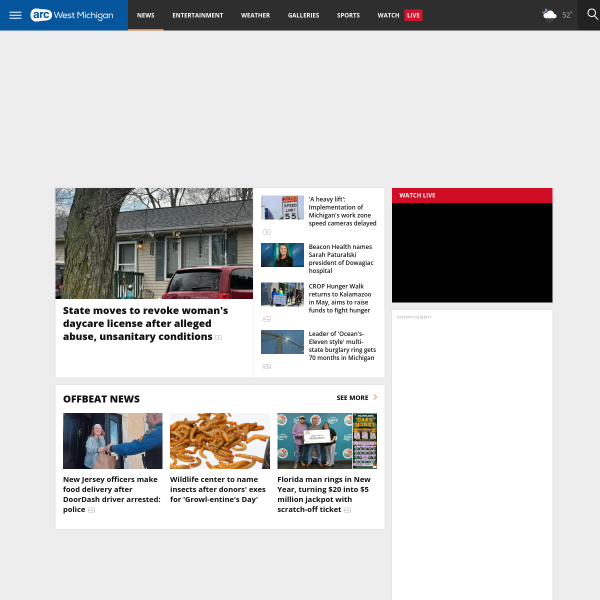Click the officer handing food delivery photo
The height and width of the screenshot is (600, 600).
point(112,441)
